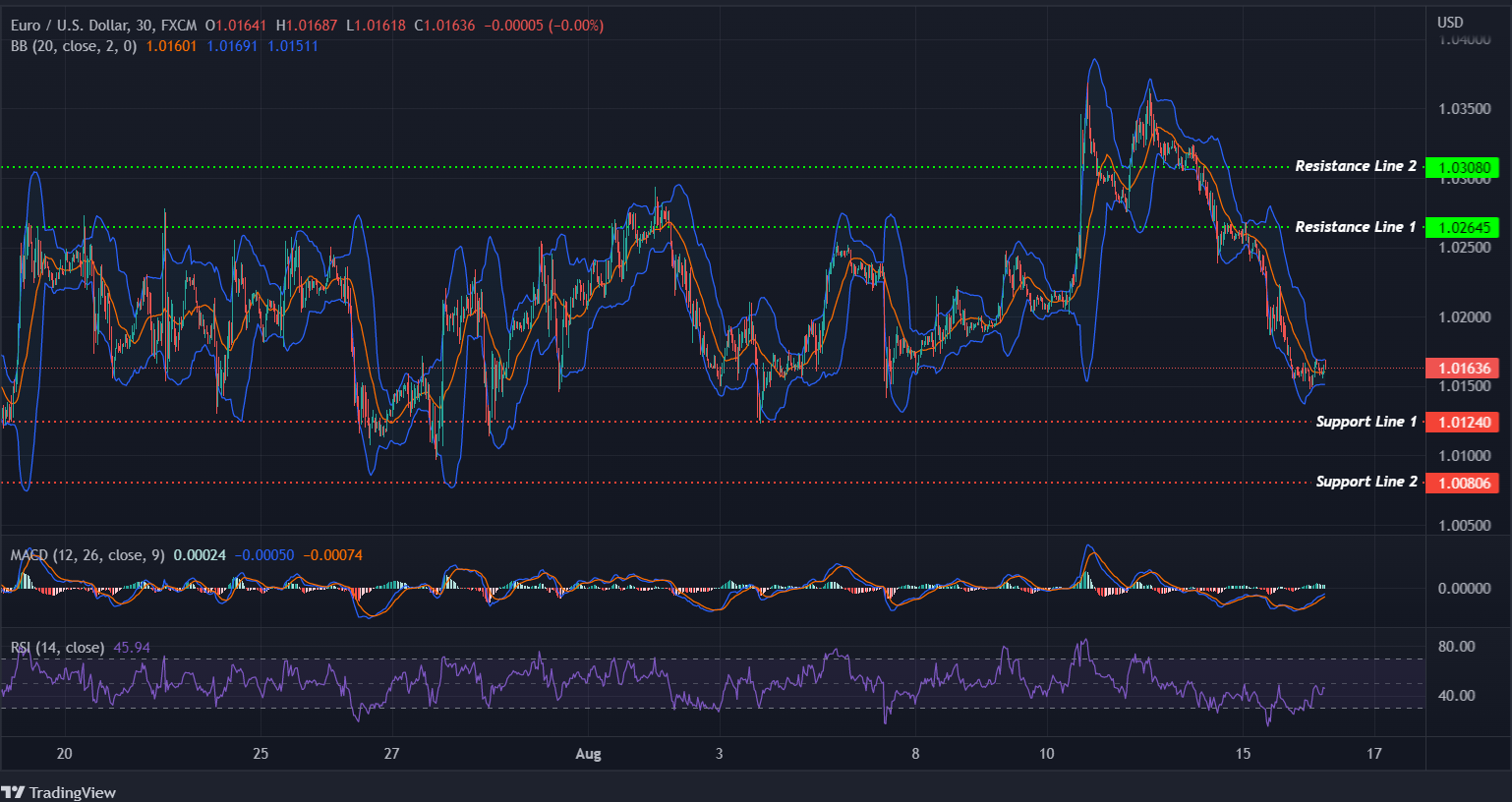
Task: Click the current price label 1.01636
Action: pyautogui.click(x=1461, y=367)
